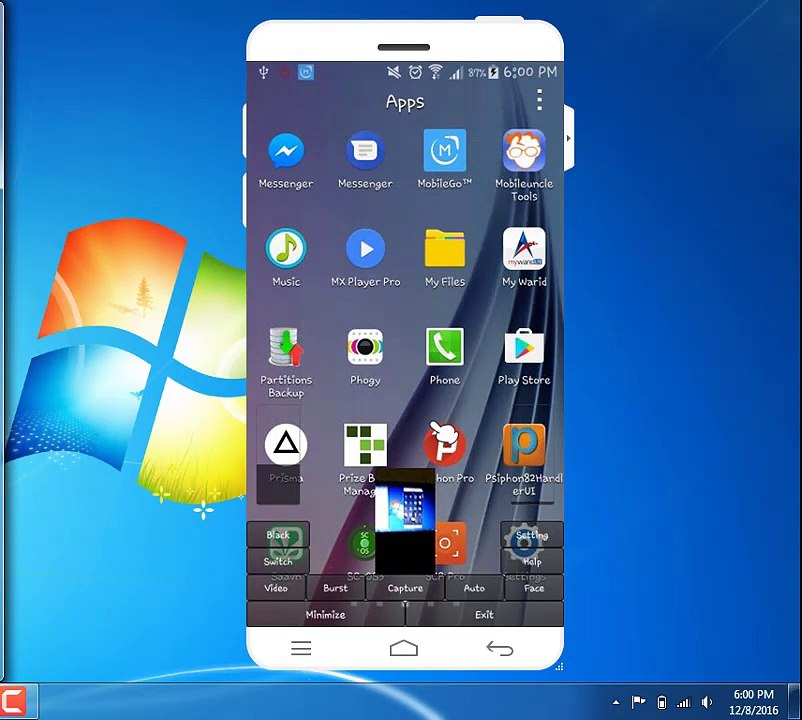Launch Psiphon82HandlerUI app
This screenshot has height=720, width=802.
(524, 445)
